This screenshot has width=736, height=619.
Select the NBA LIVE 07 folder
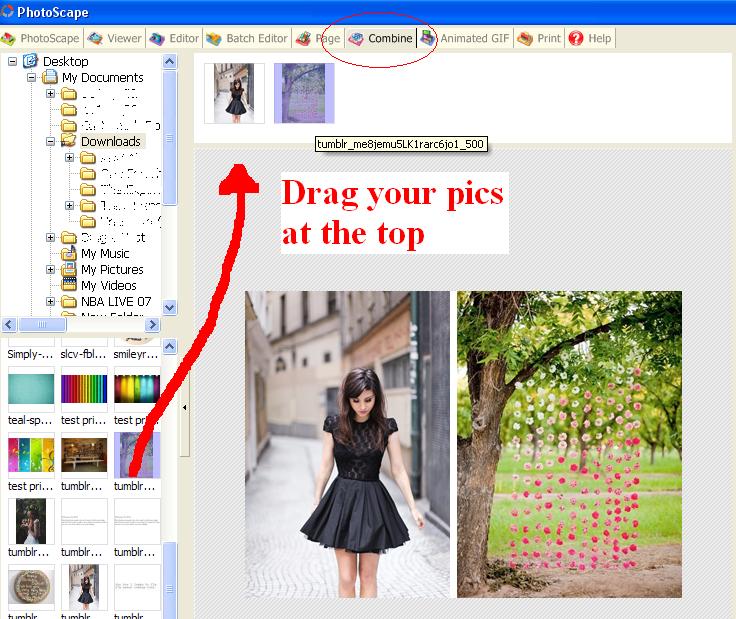(x=116, y=302)
